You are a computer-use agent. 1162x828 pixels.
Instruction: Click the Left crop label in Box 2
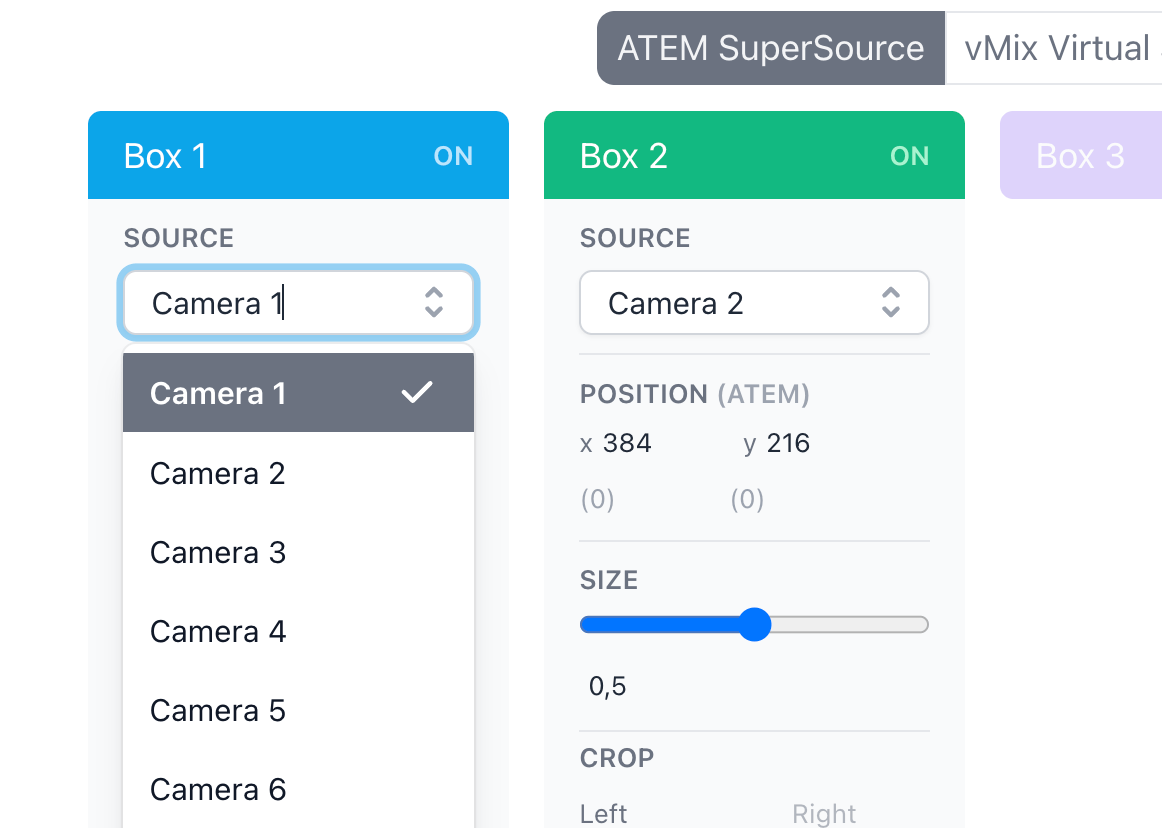pos(603,814)
